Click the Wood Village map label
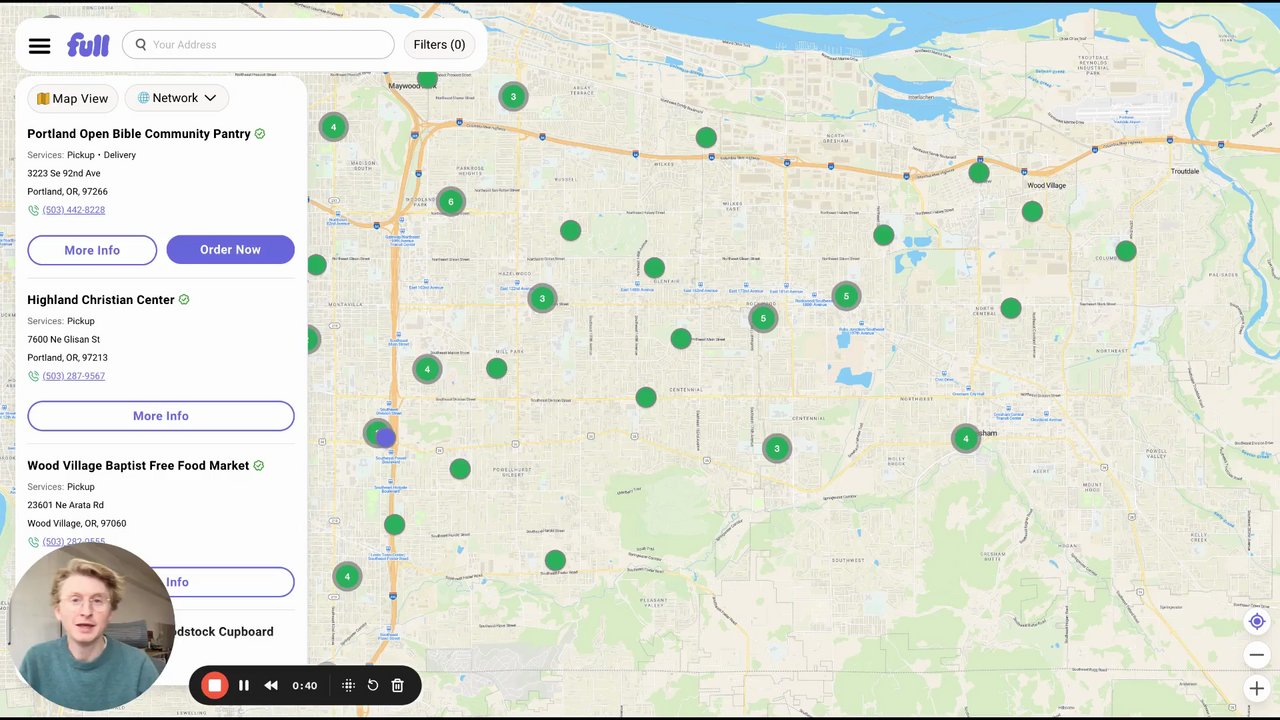This screenshot has height=720, width=1280. tap(1047, 185)
